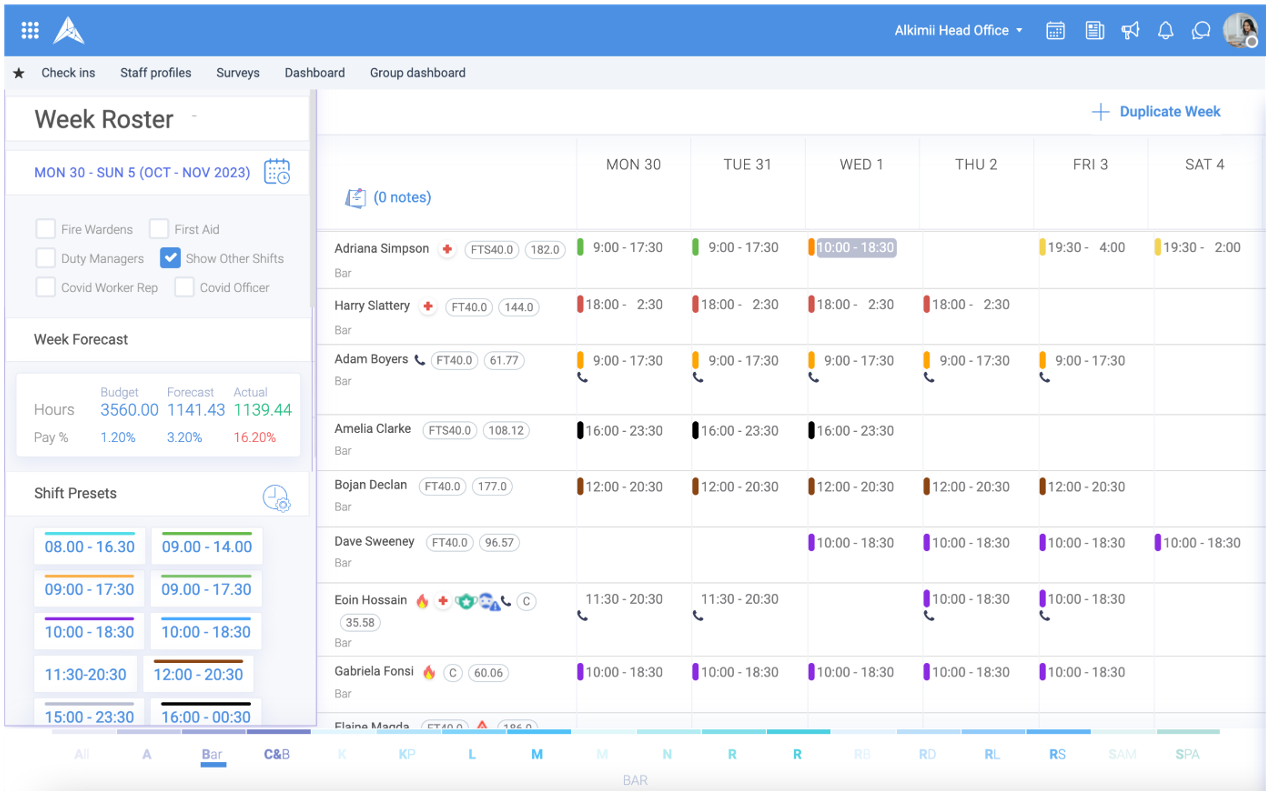Select the 12:00 - 20:30 brown shift preset
Screen dimensions: 1266x791
(198, 674)
